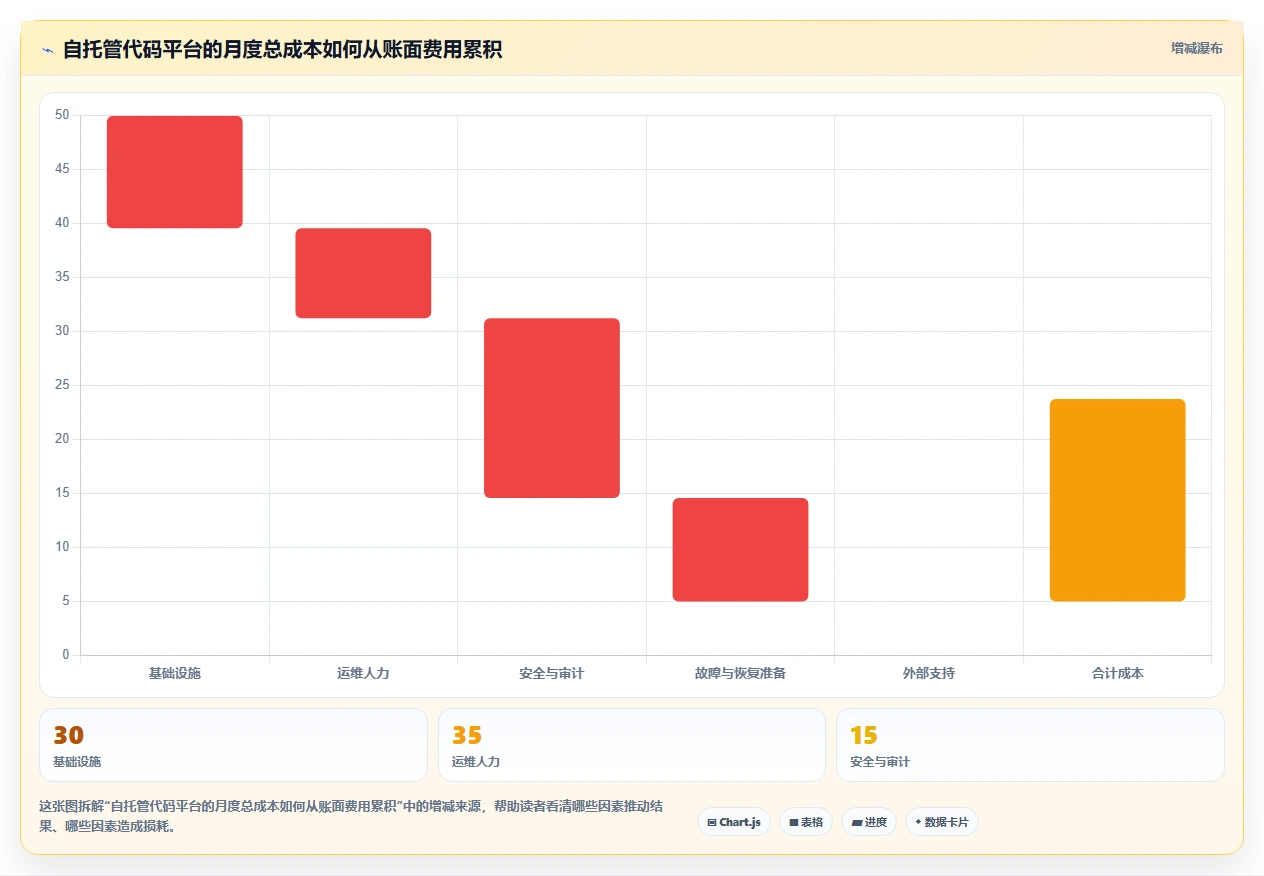
Task: Click the chart title 自托管代码平台的月度总成本
Action: [282, 49]
